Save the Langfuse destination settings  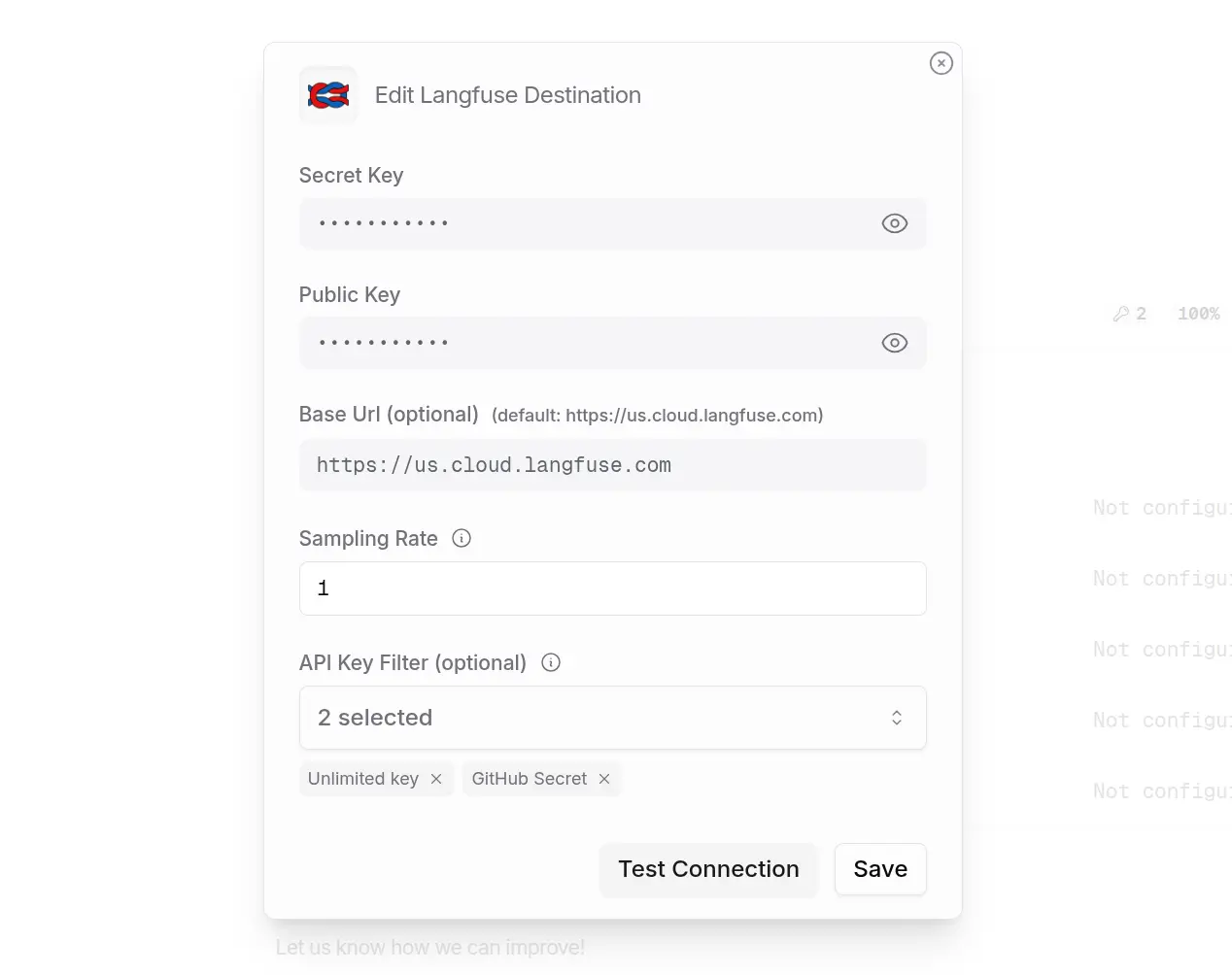879,868
